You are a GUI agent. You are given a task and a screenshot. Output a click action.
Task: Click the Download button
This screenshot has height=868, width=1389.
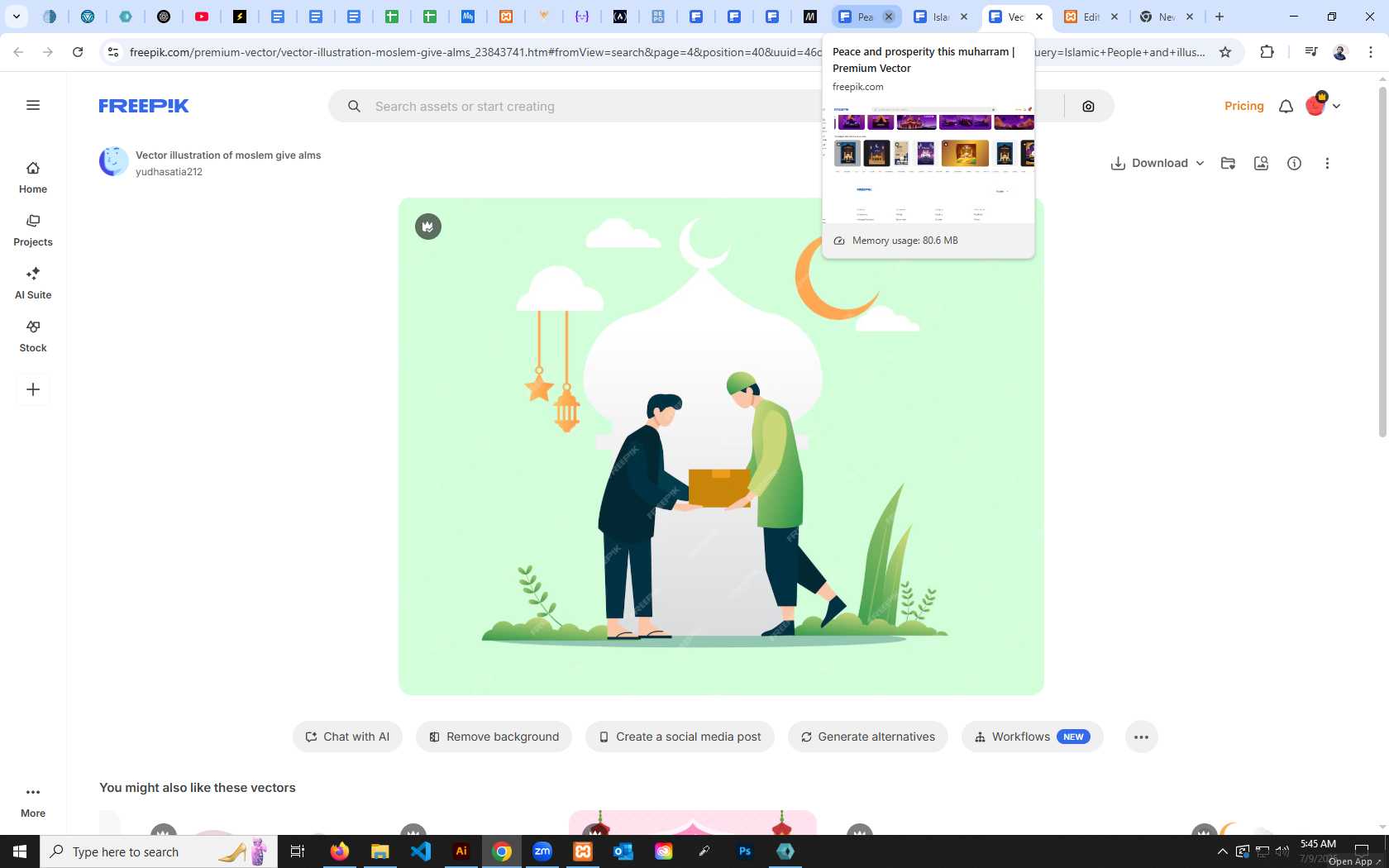coord(1149,163)
